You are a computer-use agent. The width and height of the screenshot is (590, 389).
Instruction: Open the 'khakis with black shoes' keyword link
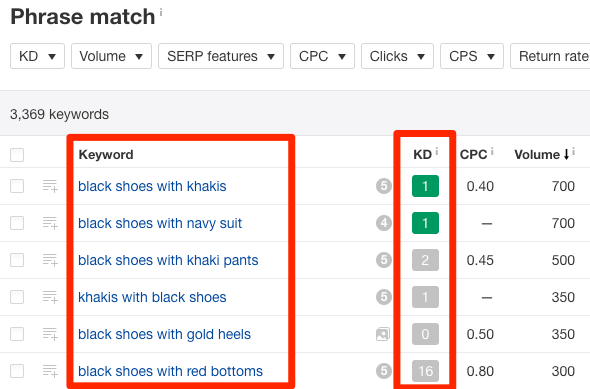pos(152,297)
